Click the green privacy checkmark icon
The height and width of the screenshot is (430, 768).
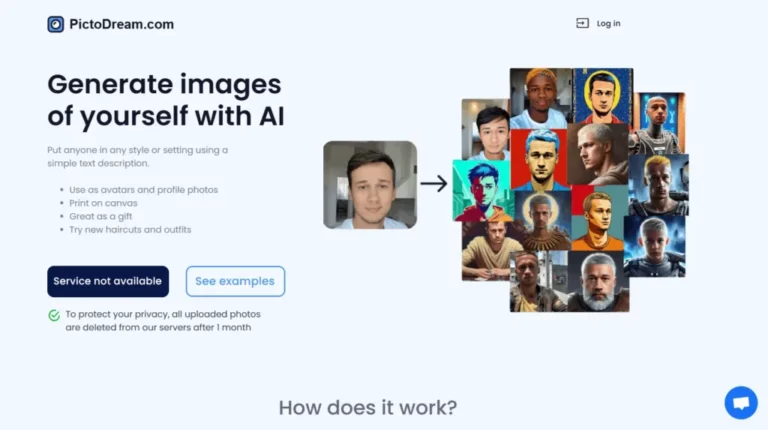click(54, 315)
